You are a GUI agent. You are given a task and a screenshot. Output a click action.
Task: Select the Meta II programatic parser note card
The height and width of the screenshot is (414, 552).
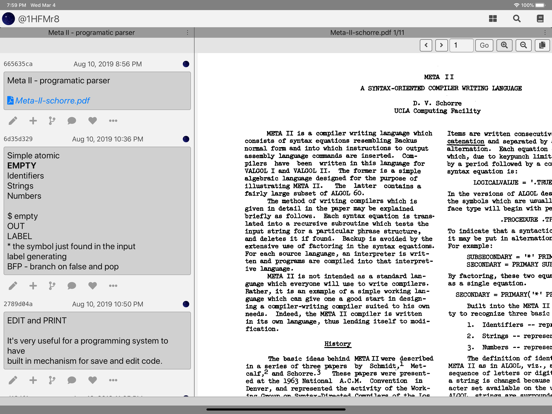pos(97,91)
